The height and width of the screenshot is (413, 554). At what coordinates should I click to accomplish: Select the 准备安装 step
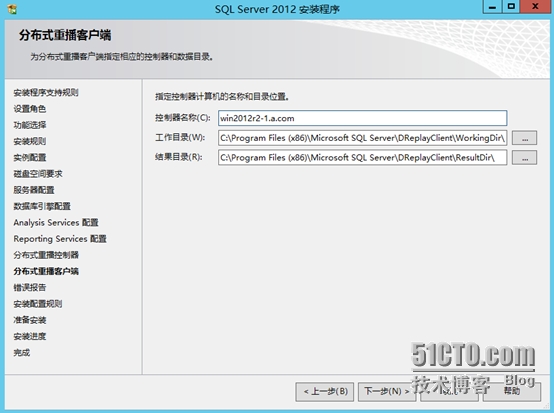30,320
